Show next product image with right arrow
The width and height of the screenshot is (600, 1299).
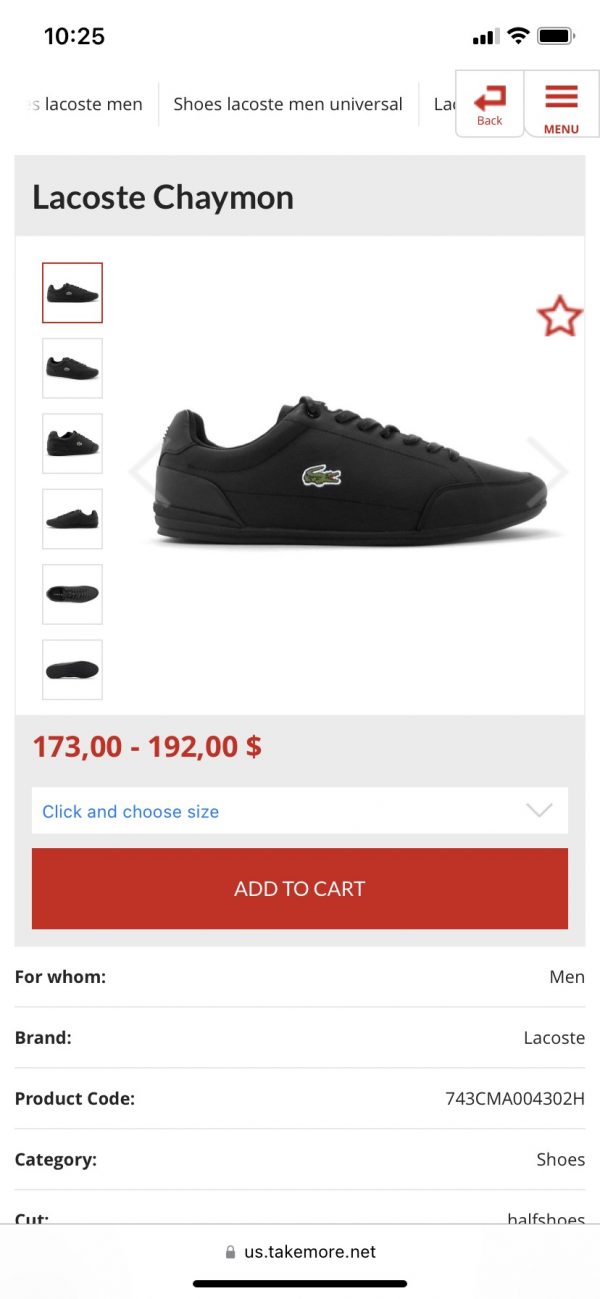548,470
